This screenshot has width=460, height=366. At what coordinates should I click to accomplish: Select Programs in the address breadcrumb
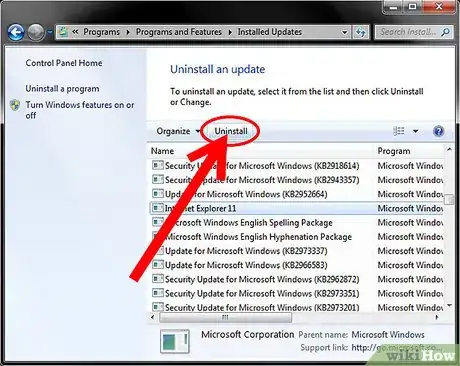[x=101, y=32]
